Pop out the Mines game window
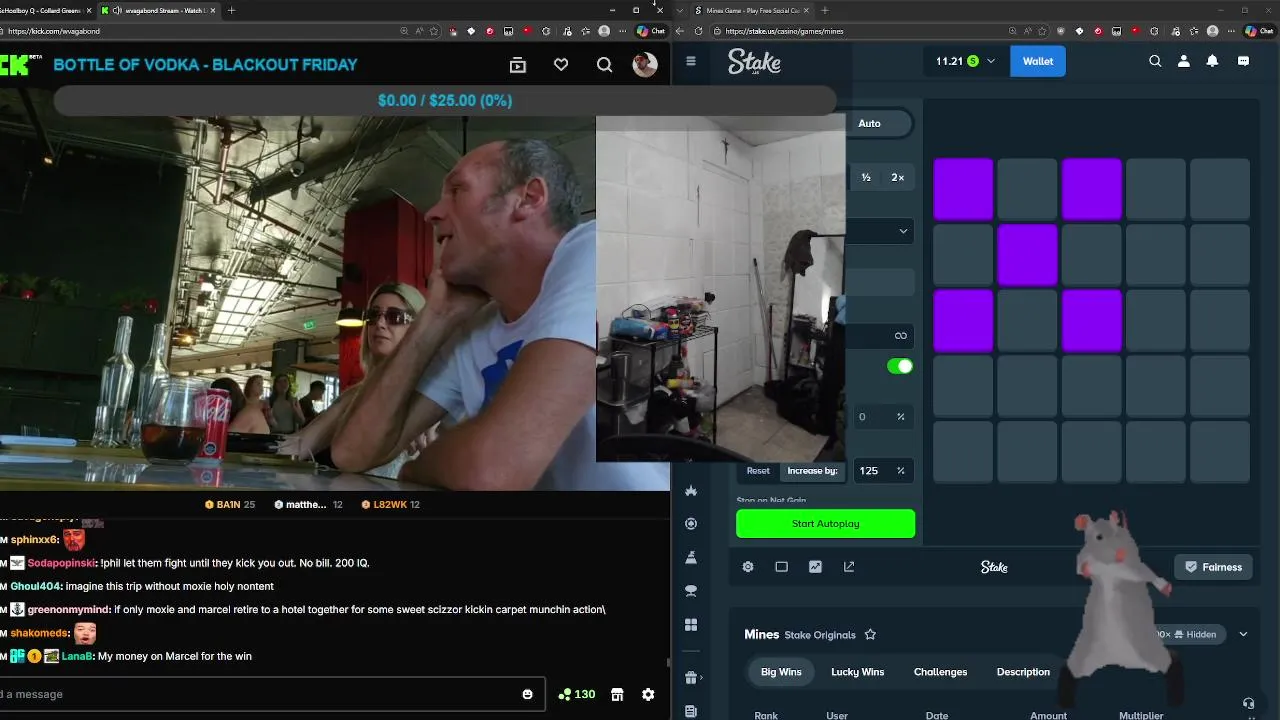 pyautogui.click(x=849, y=567)
